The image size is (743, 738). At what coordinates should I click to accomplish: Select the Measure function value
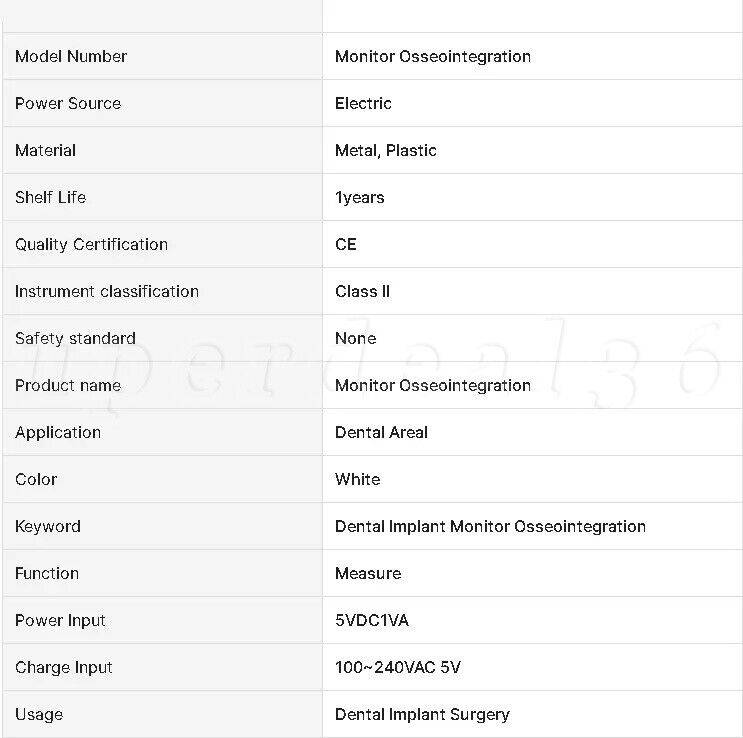point(368,573)
